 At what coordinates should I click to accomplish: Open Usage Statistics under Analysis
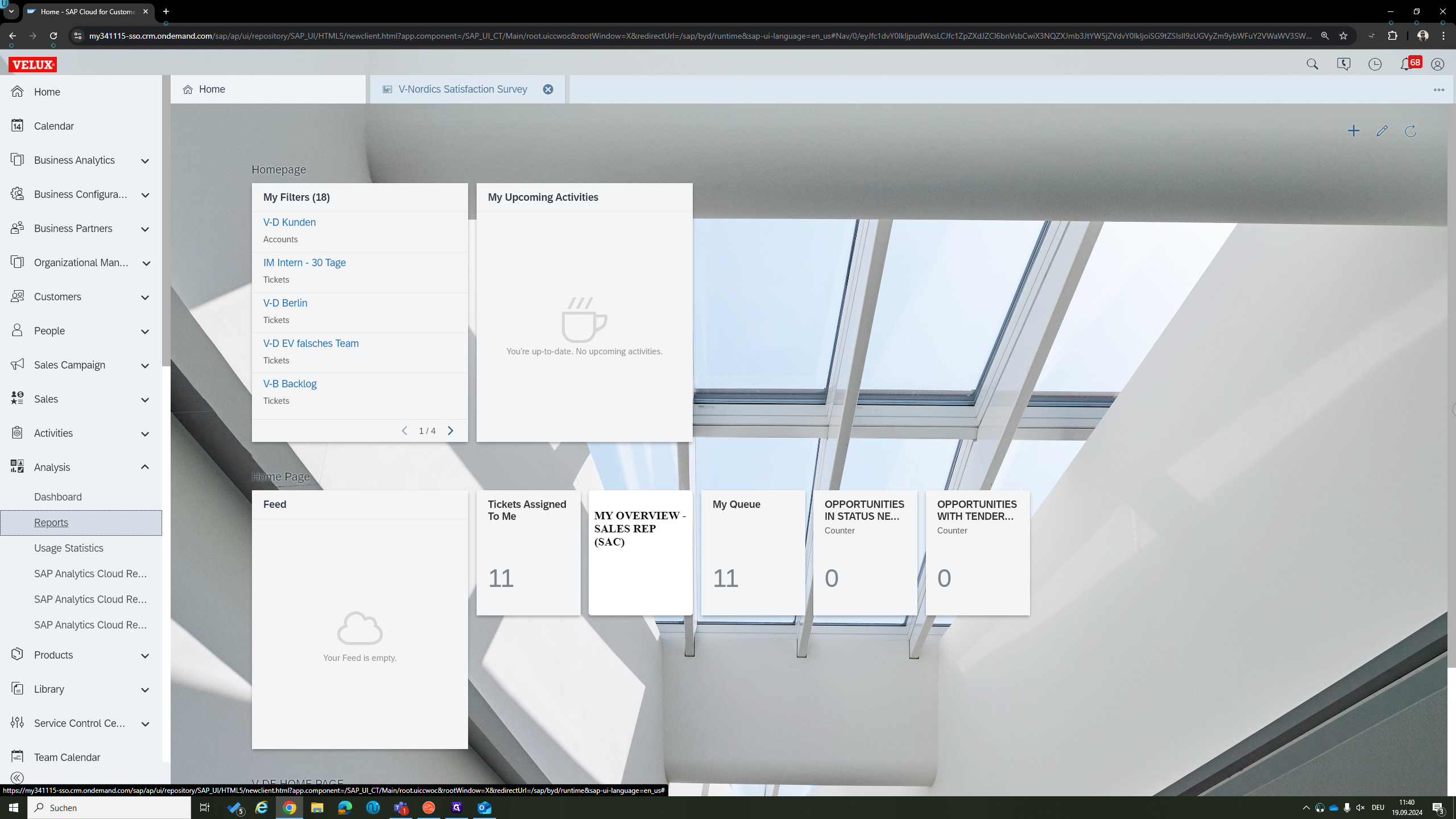(x=69, y=548)
